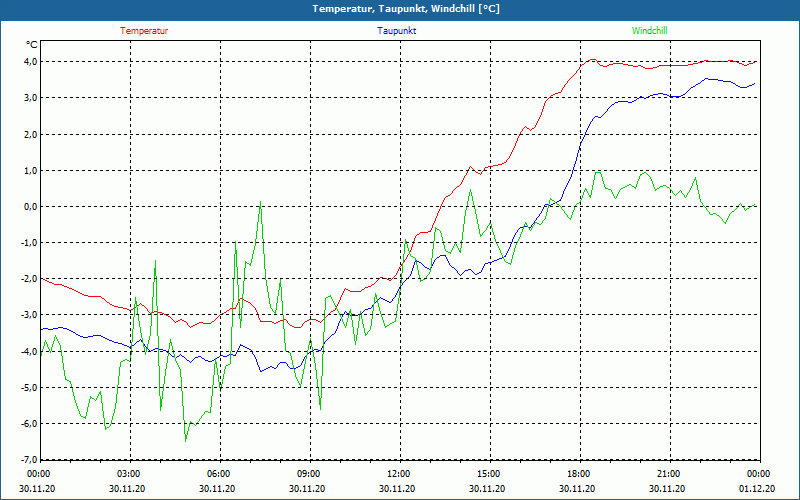Click the 18:00 time axis label

pyautogui.click(x=580, y=474)
